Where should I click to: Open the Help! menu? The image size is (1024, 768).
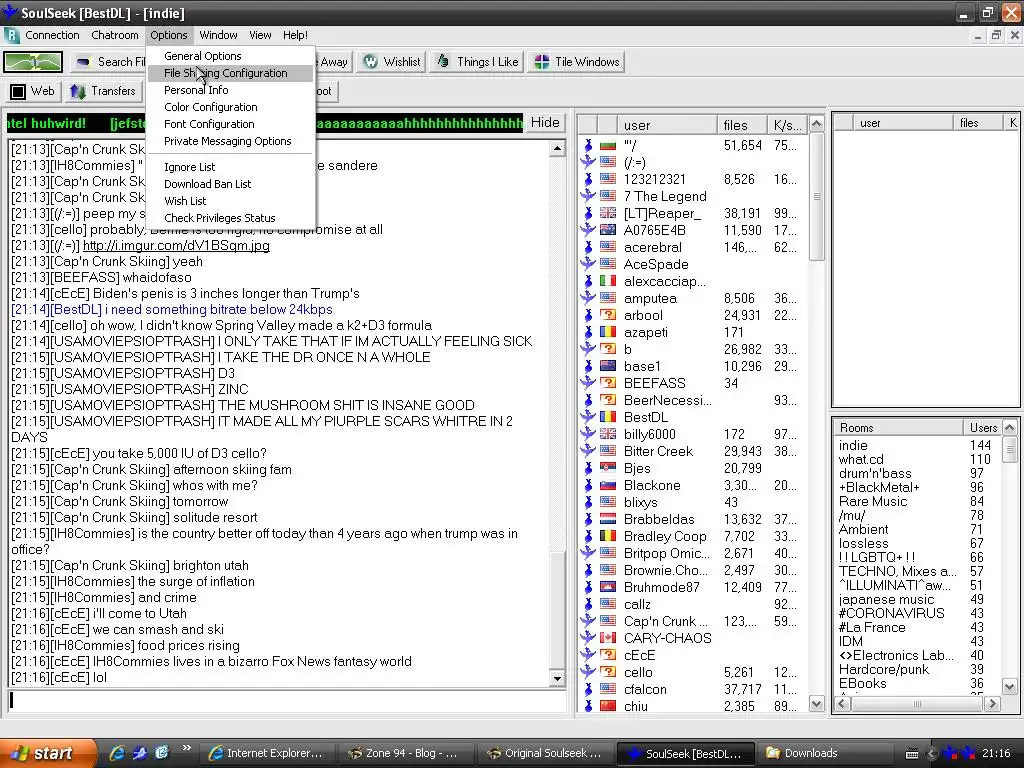pos(295,35)
